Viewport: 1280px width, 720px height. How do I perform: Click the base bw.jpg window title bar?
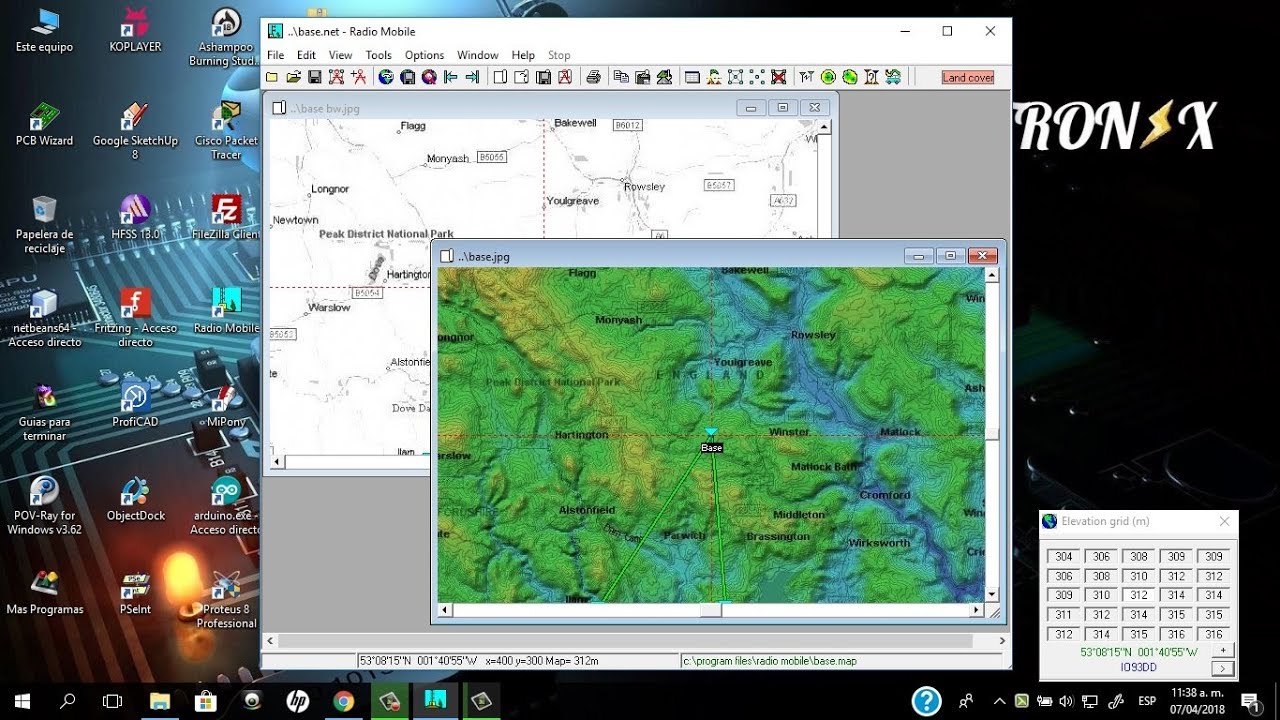point(550,107)
